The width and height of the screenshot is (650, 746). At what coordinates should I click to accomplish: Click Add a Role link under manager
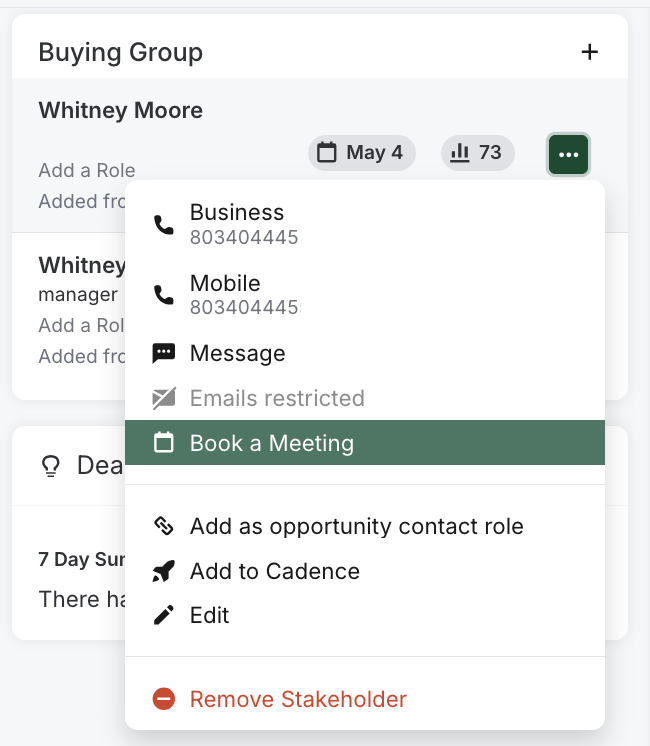coord(81,325)
